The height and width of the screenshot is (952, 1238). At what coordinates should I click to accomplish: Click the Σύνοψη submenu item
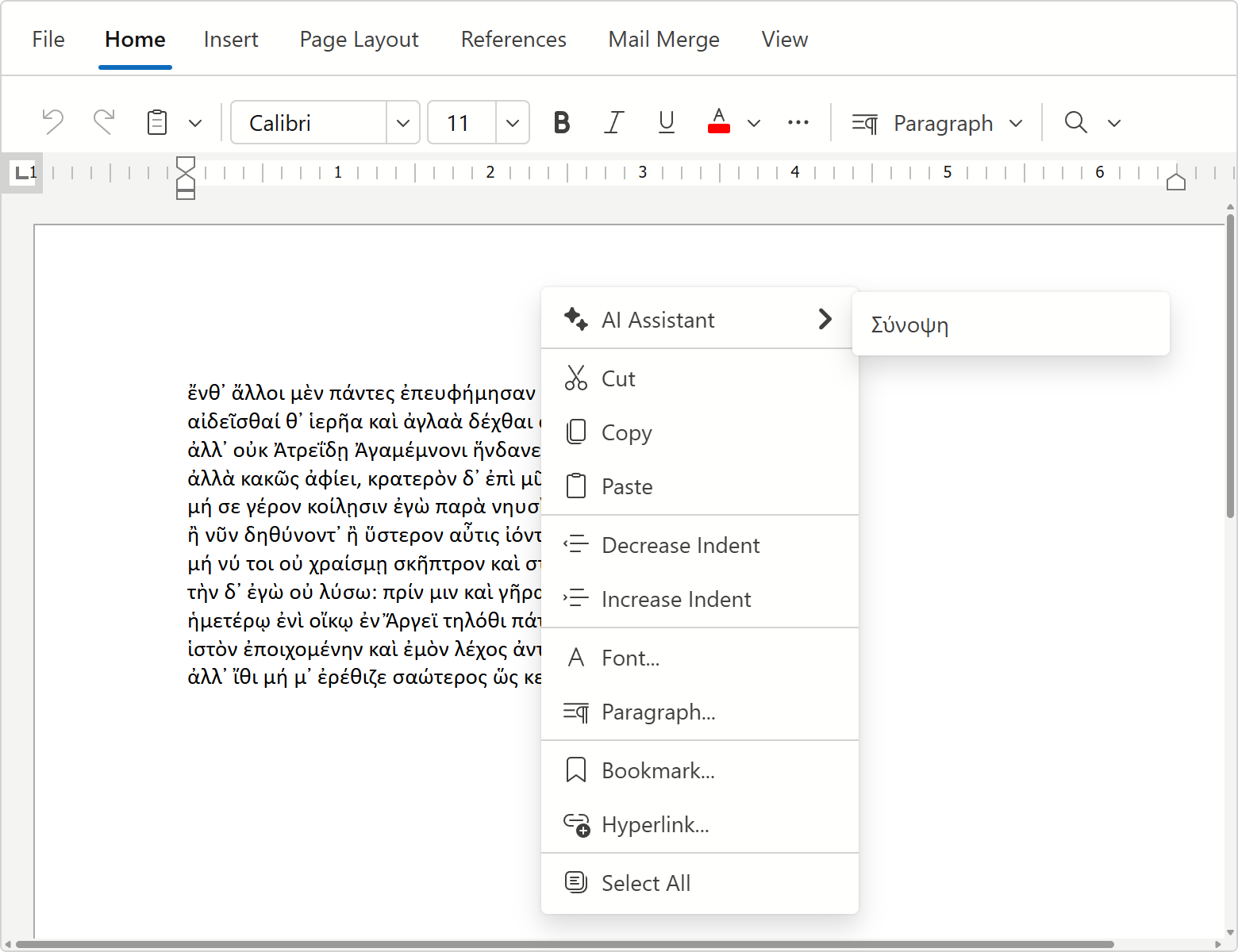click(x=909, y=324)
